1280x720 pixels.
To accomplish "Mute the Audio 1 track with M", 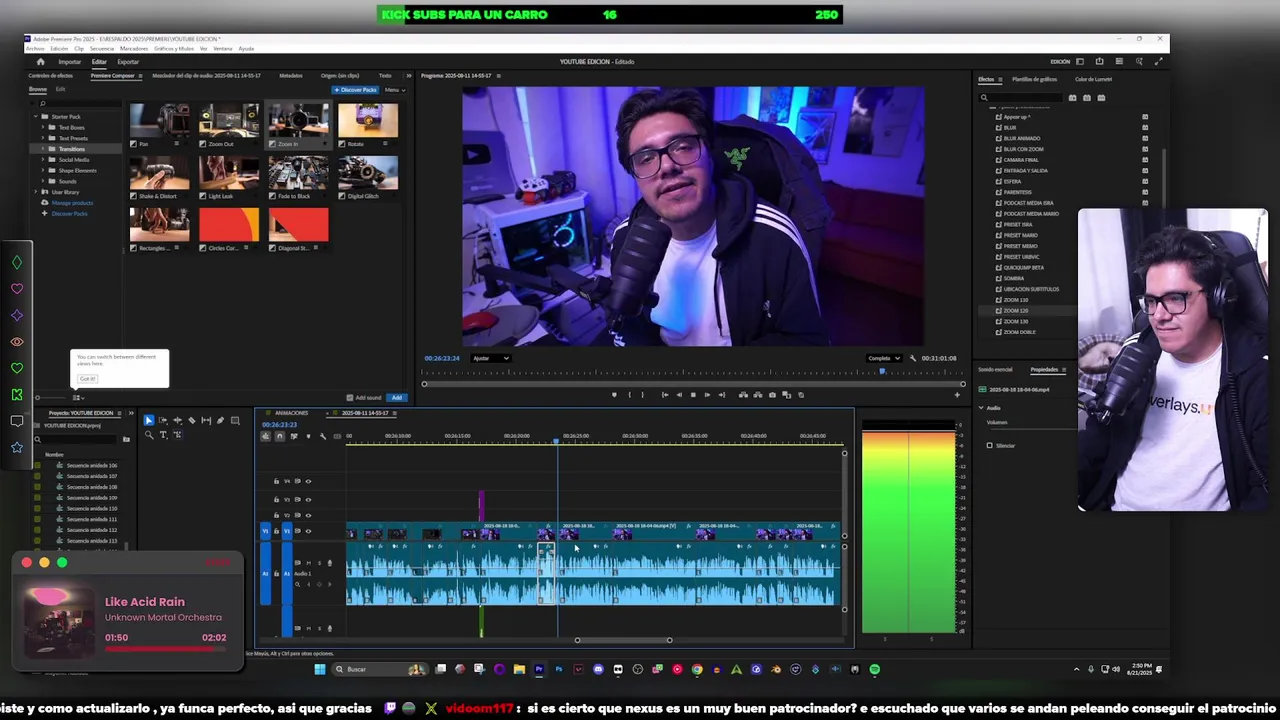I will (308, 563).
